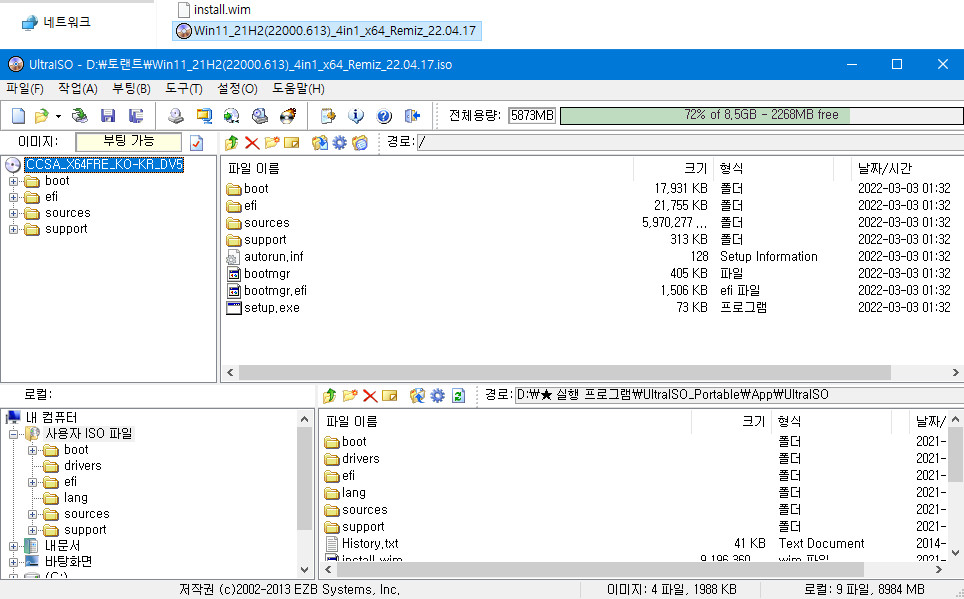Expand the support folder in the image tree
Viewport: 964px width, 599px height.
[13, 229]
